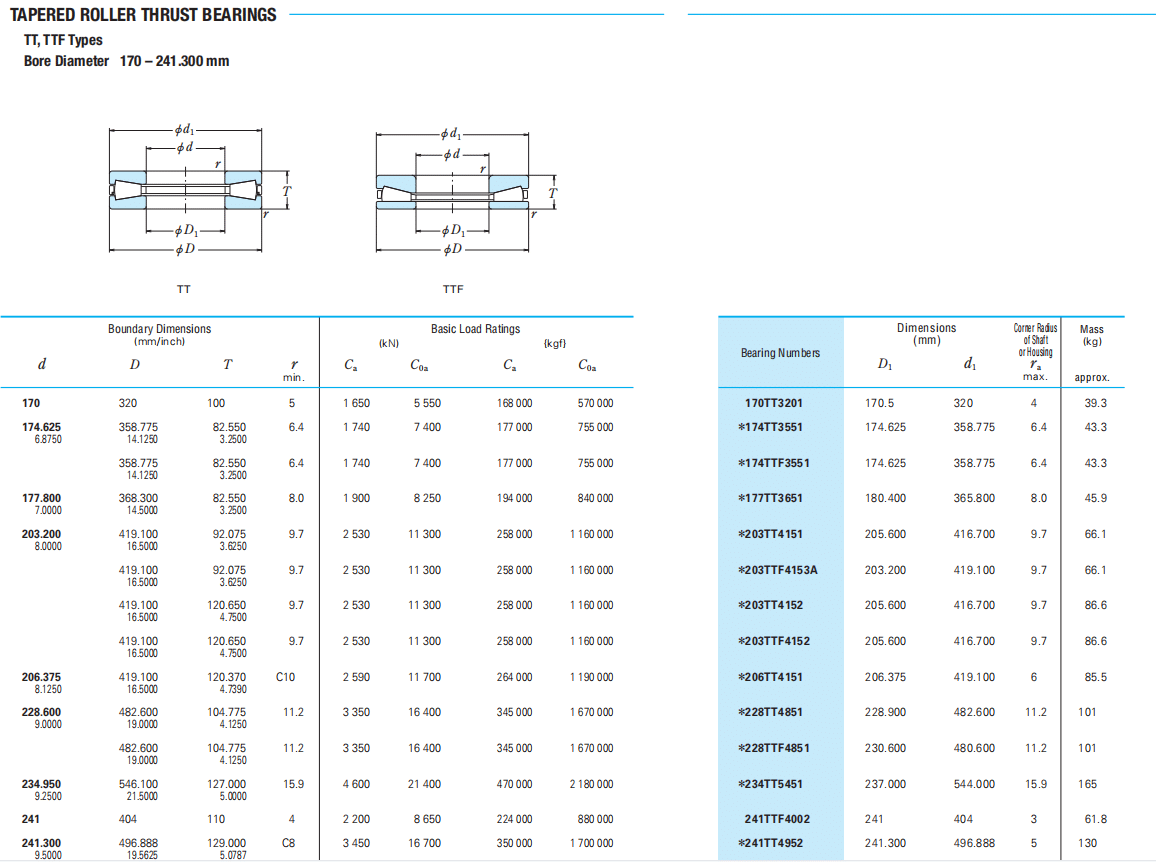Click the mass value 39.3

[1095, 404]
